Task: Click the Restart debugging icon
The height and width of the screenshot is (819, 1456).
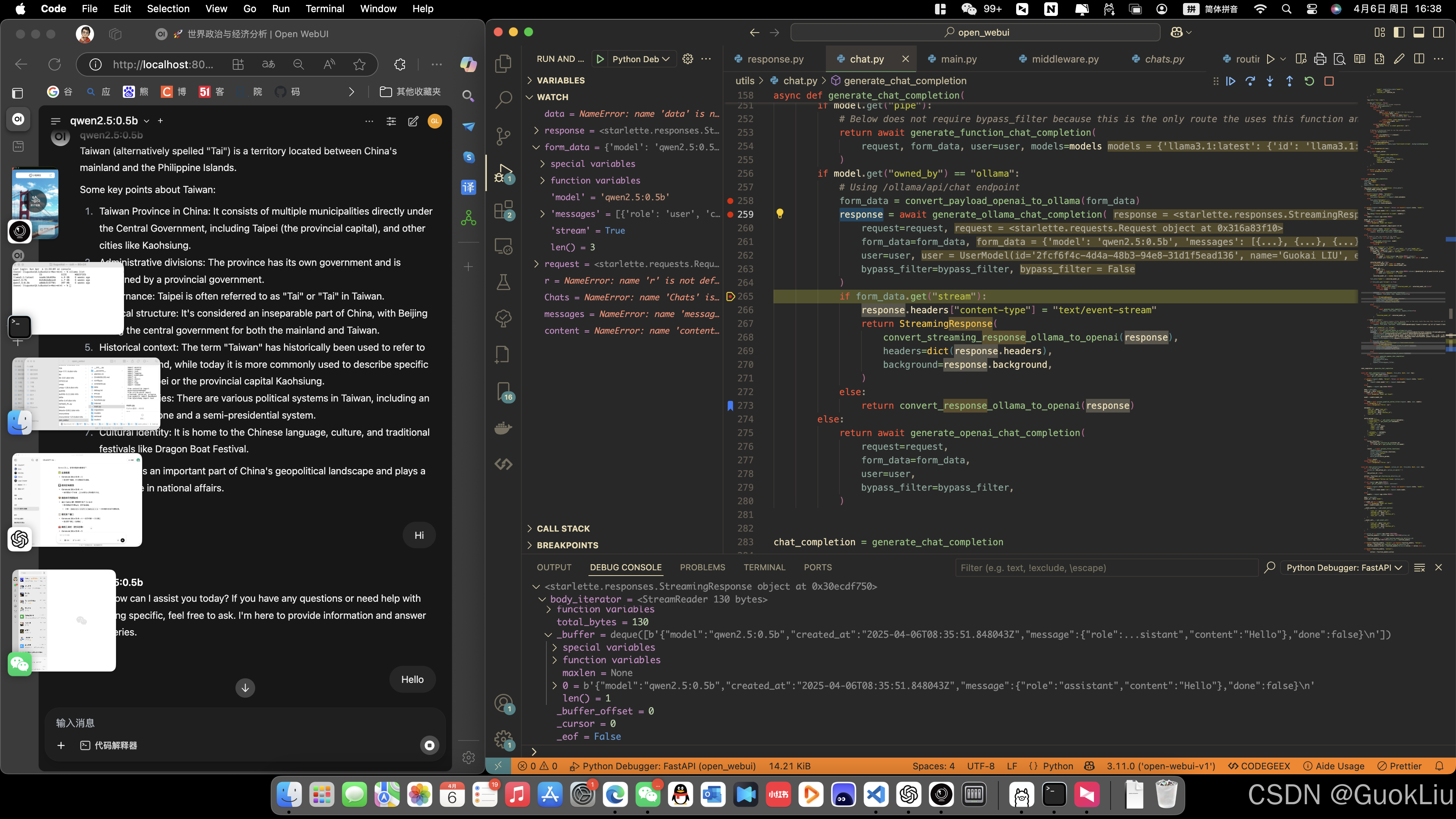Action: [x=1309, y=82]
